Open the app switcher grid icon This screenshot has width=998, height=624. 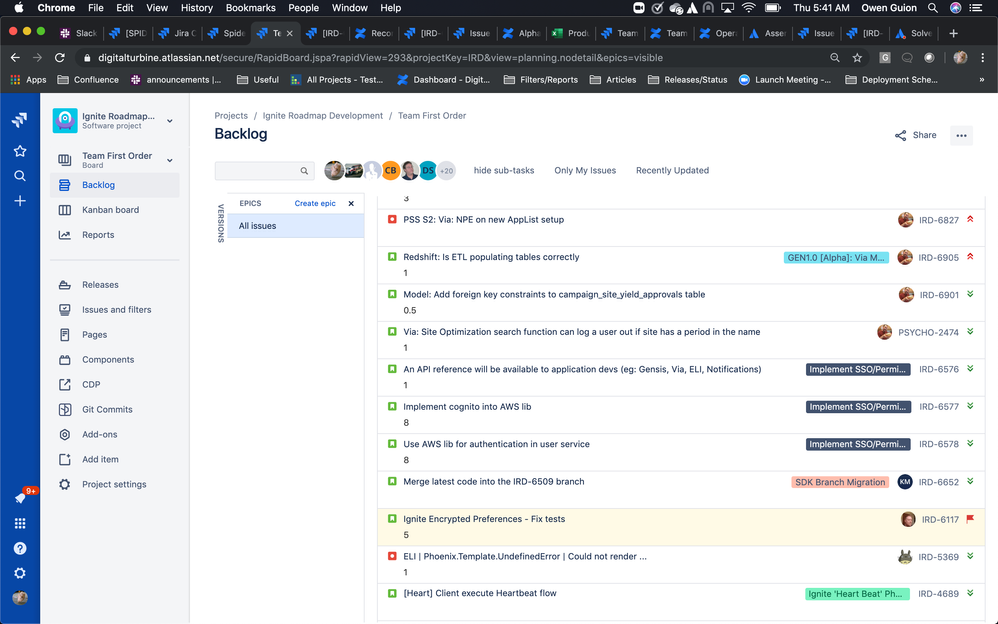pos(20,523)
